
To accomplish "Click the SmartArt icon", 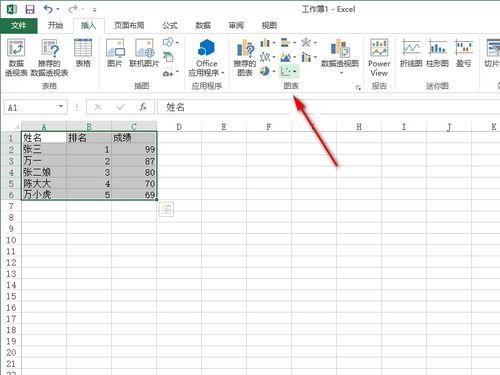I will click(168, 57).
